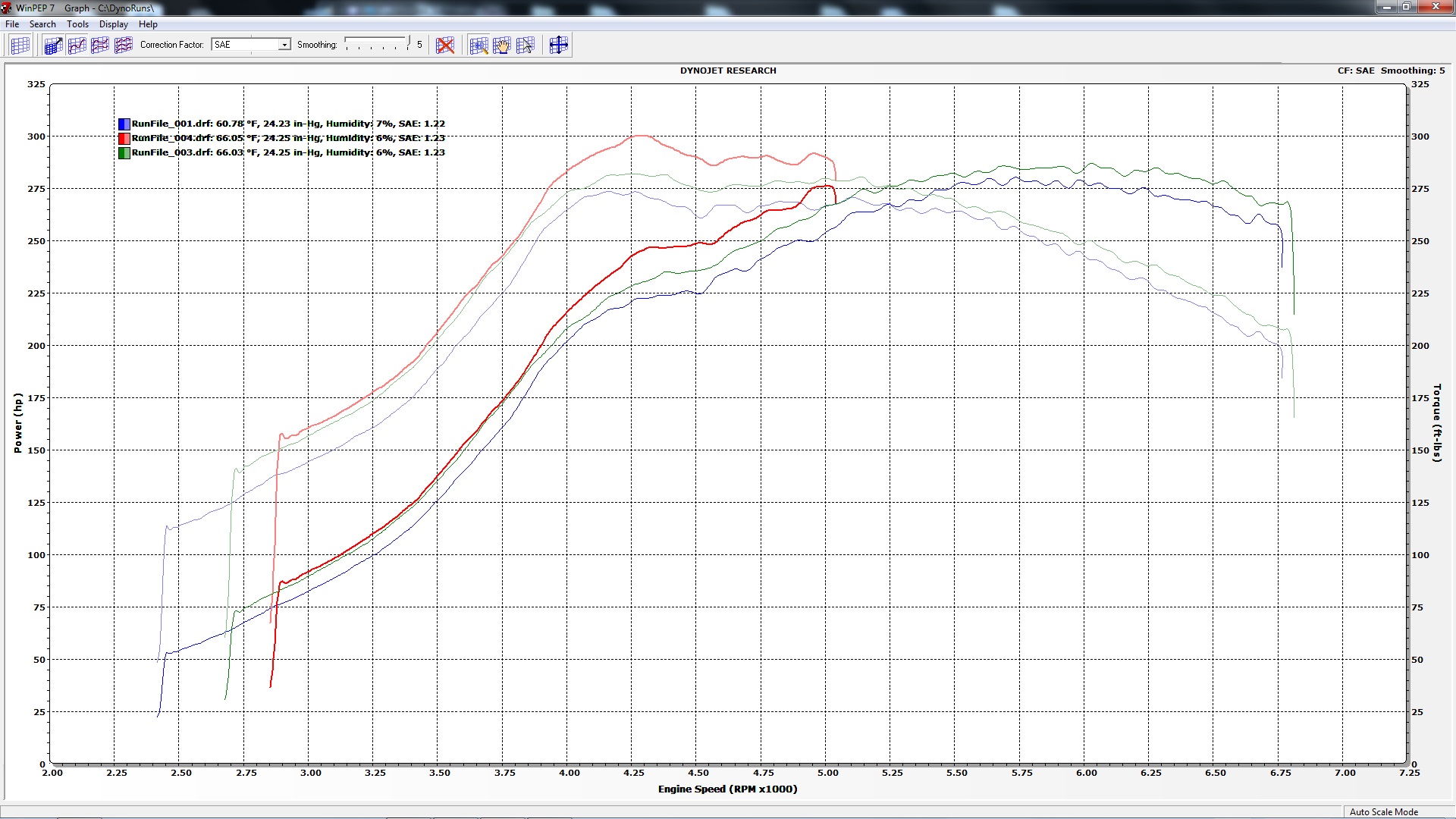Open the Help menu
The height and width of the screenshot is (819, 1456).
(148, 24)
